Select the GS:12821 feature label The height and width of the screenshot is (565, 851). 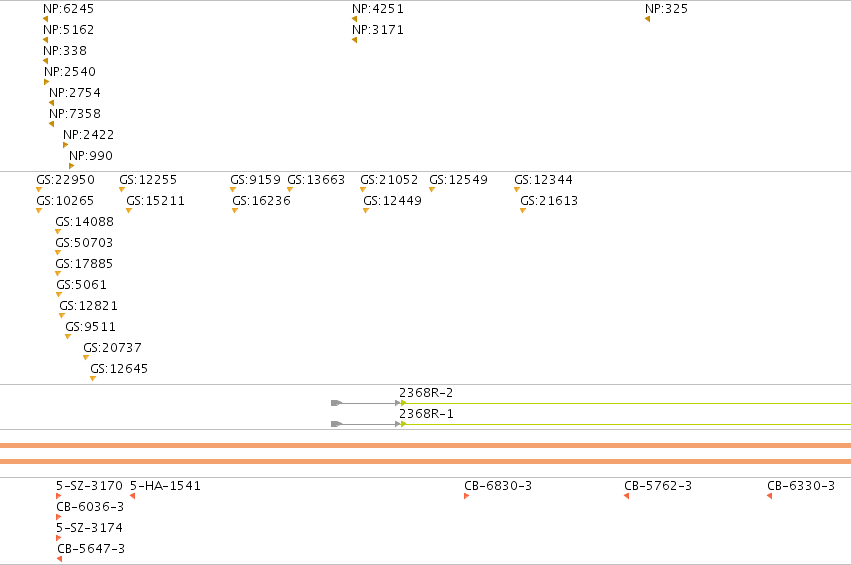click(88, 306)
